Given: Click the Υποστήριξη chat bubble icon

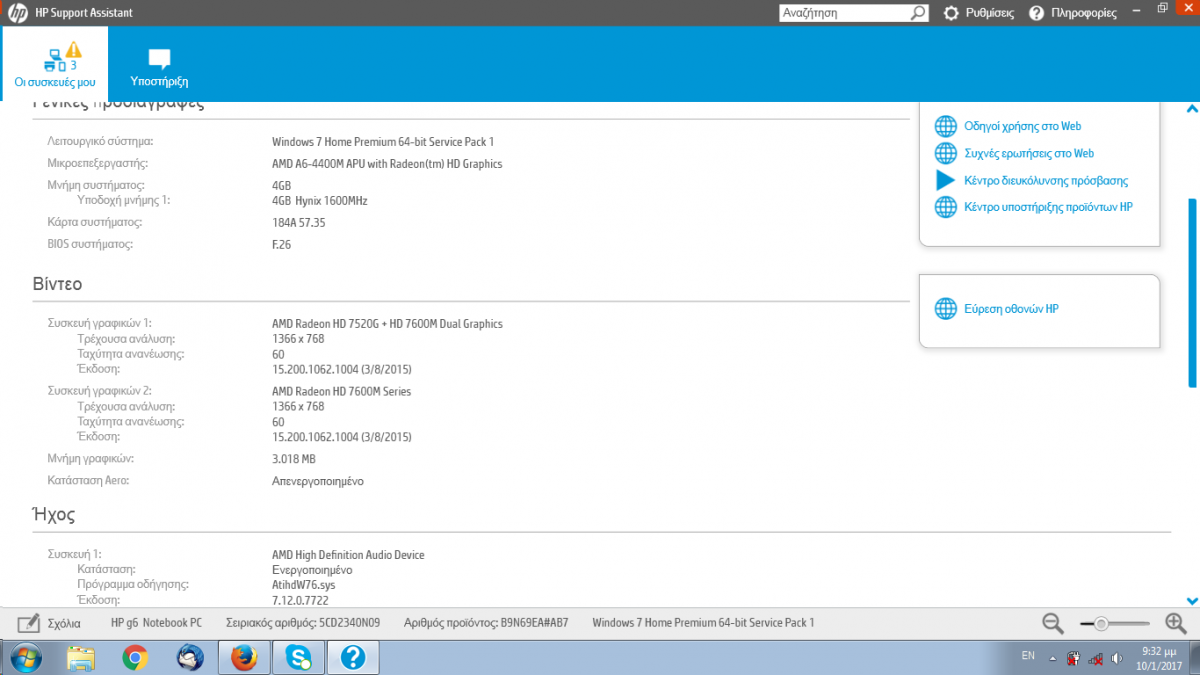Looking at the screenshot, I should (x=159, y=58).
